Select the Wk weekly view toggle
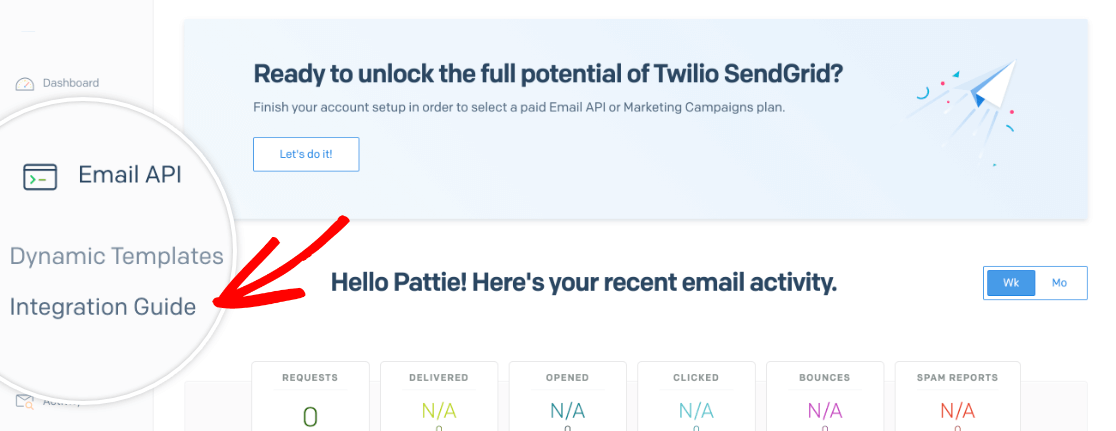 click(x=1011, y=283)
